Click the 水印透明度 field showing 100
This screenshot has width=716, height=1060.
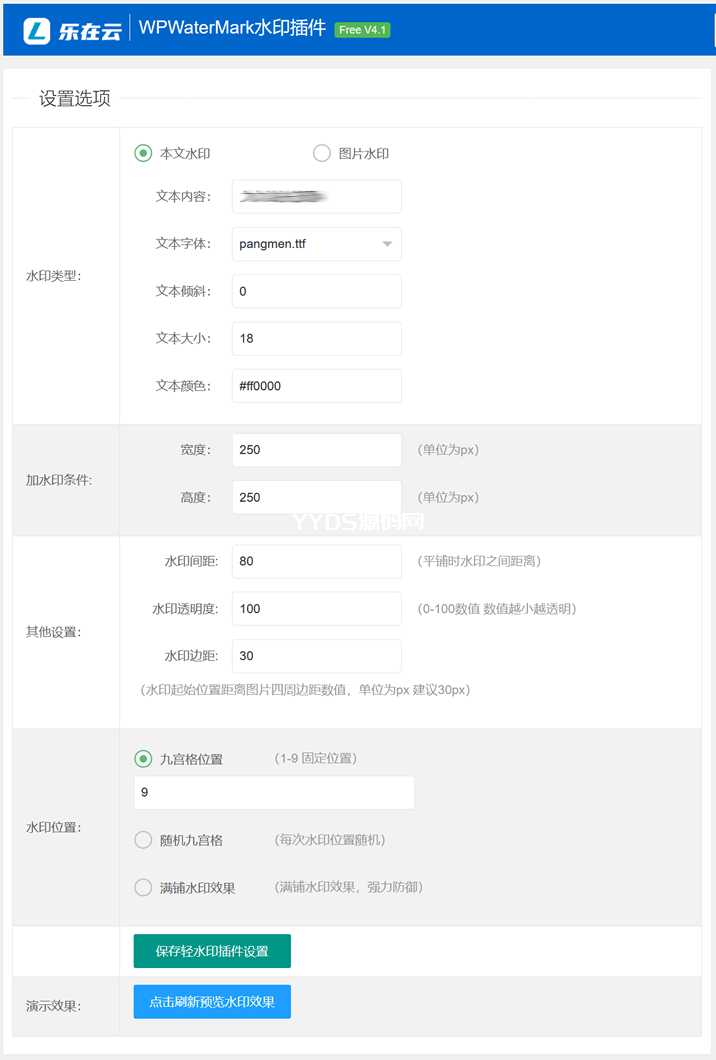[316, 608]
